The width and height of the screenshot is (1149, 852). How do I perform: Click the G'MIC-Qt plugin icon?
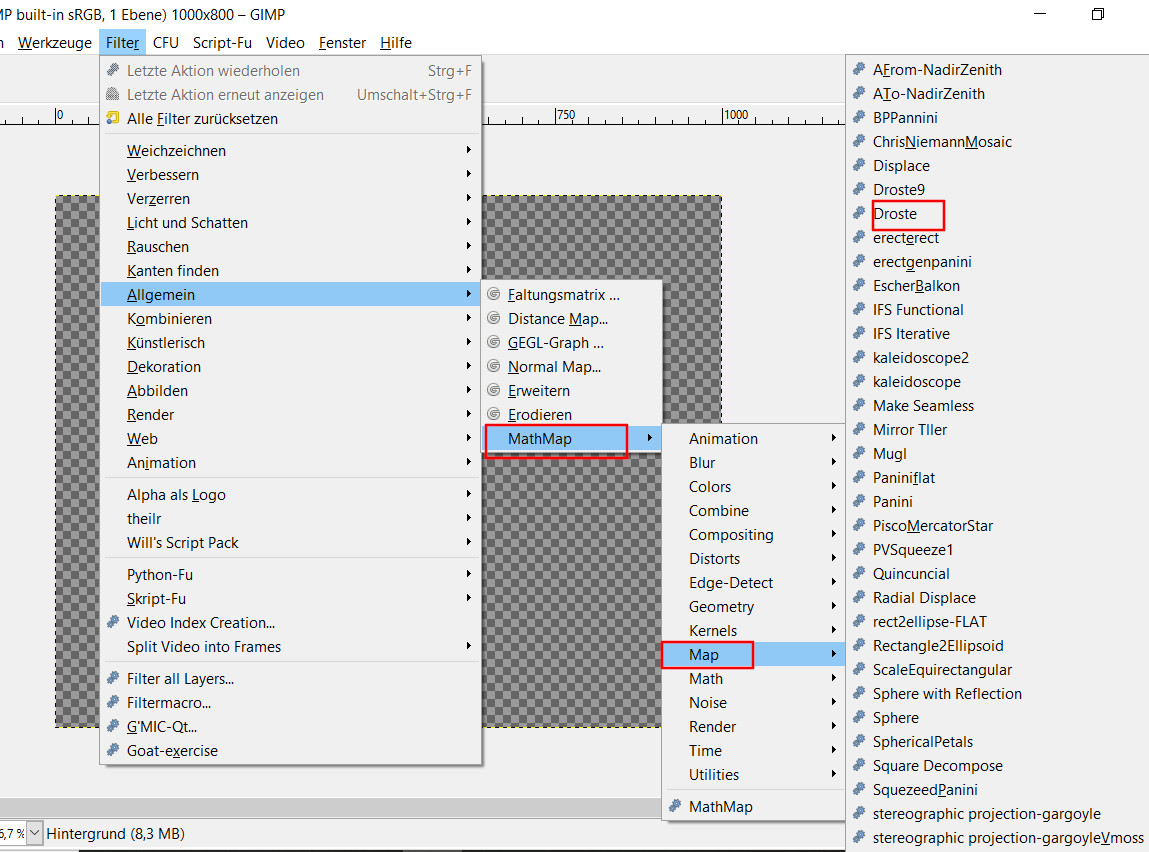(x=113, y=727)
